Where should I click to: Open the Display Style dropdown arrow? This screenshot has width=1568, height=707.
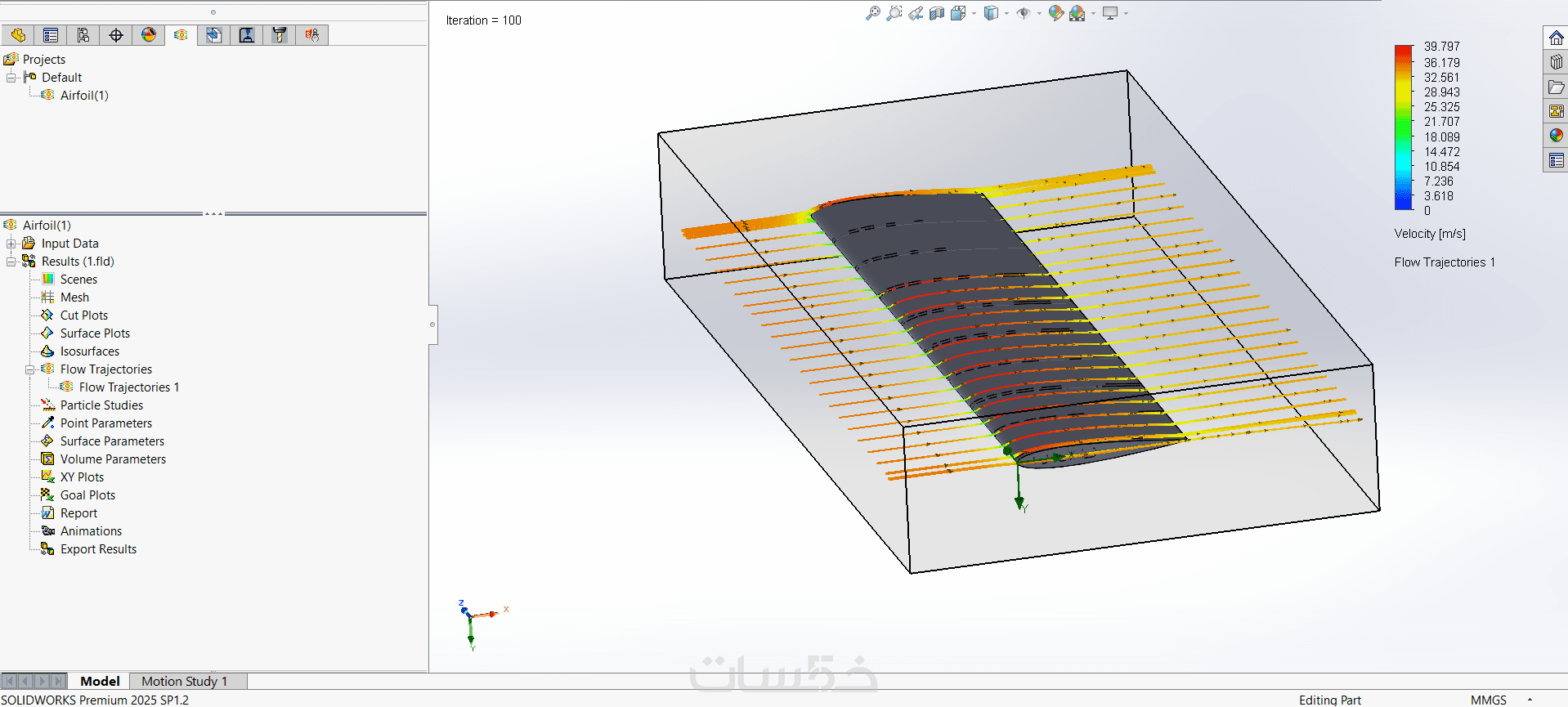click(x=1006, y=13)
